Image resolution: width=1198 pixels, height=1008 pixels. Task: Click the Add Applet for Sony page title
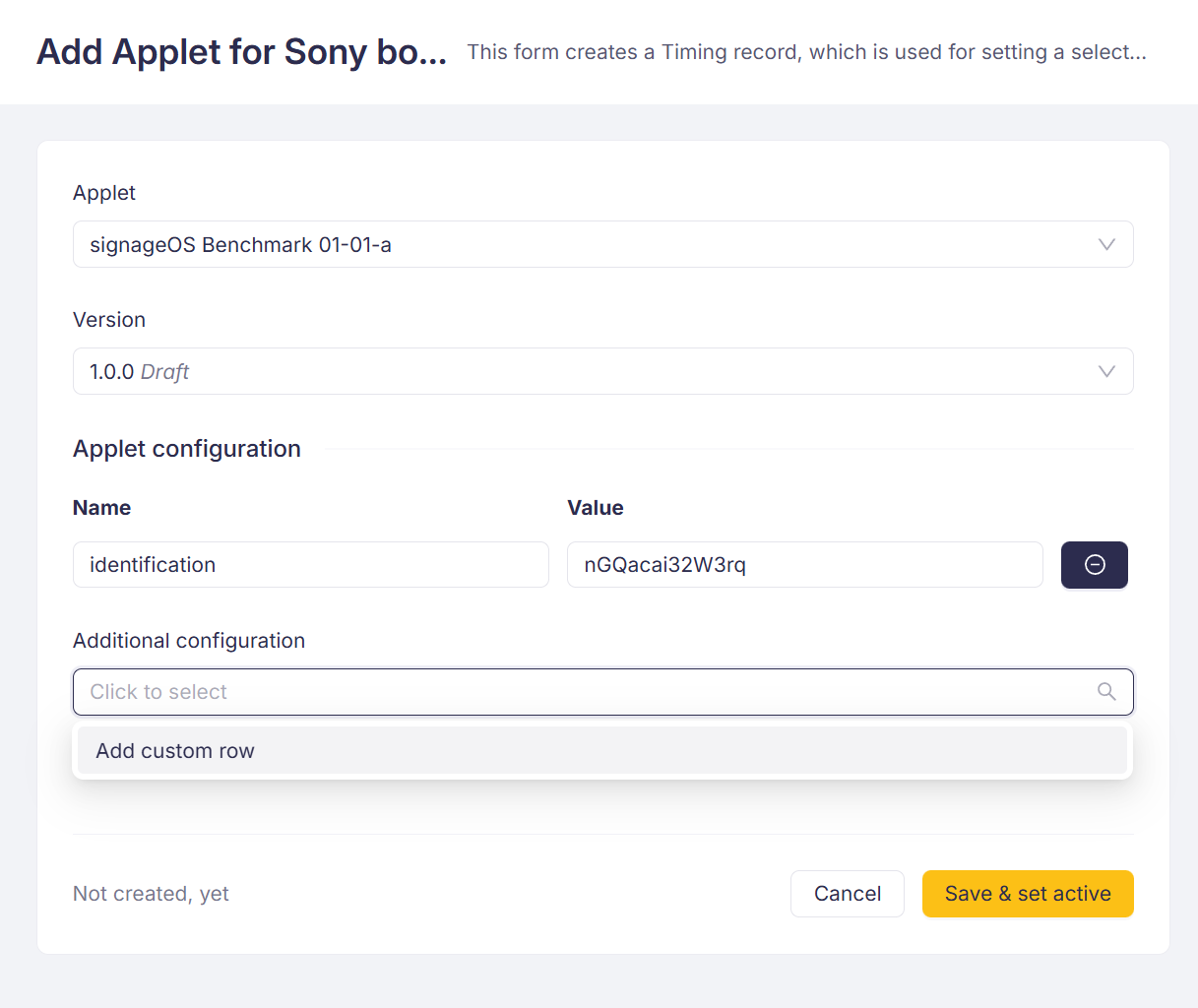point(241,52)
